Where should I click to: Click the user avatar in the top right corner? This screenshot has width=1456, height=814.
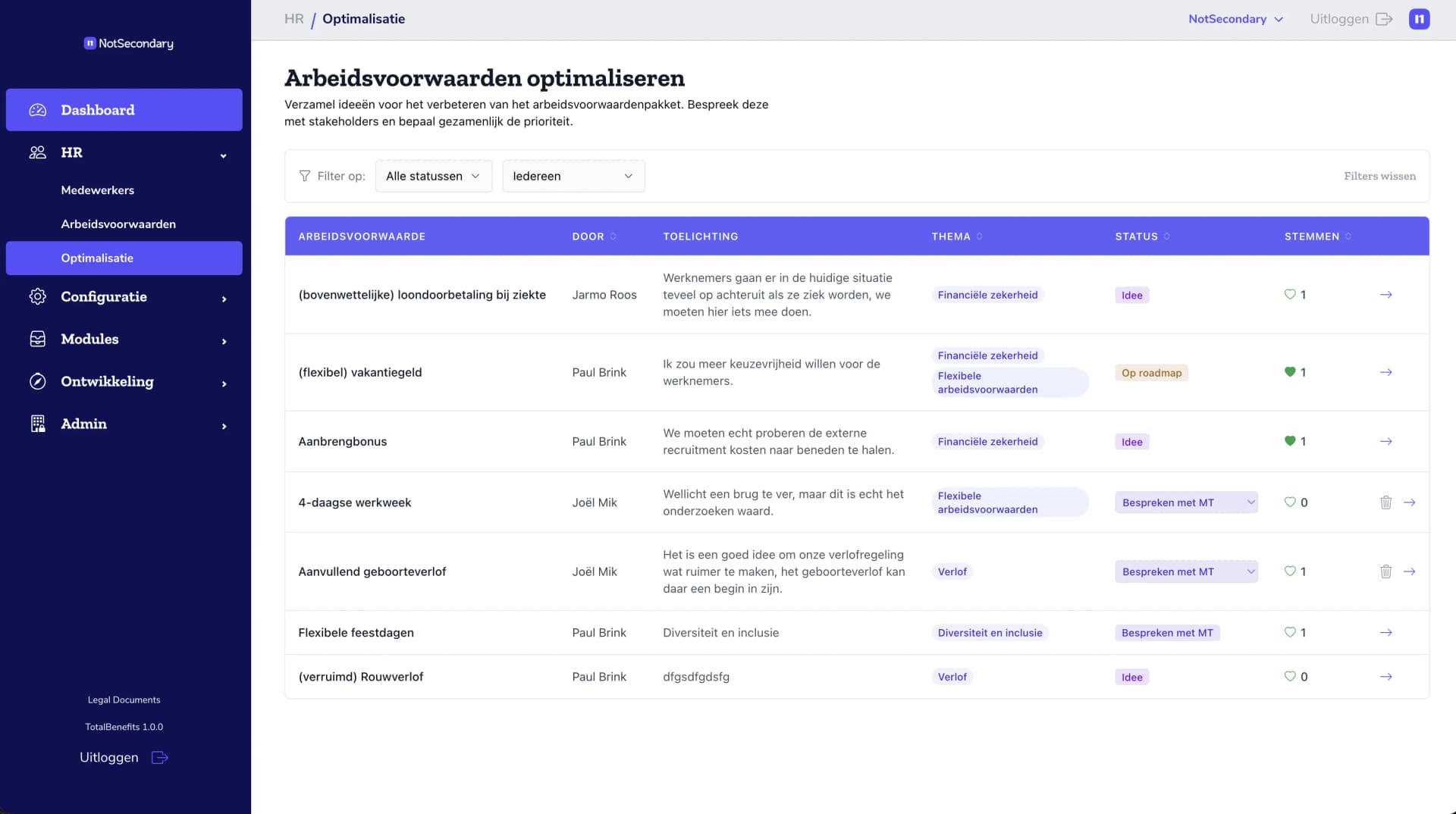[1420, 19]
